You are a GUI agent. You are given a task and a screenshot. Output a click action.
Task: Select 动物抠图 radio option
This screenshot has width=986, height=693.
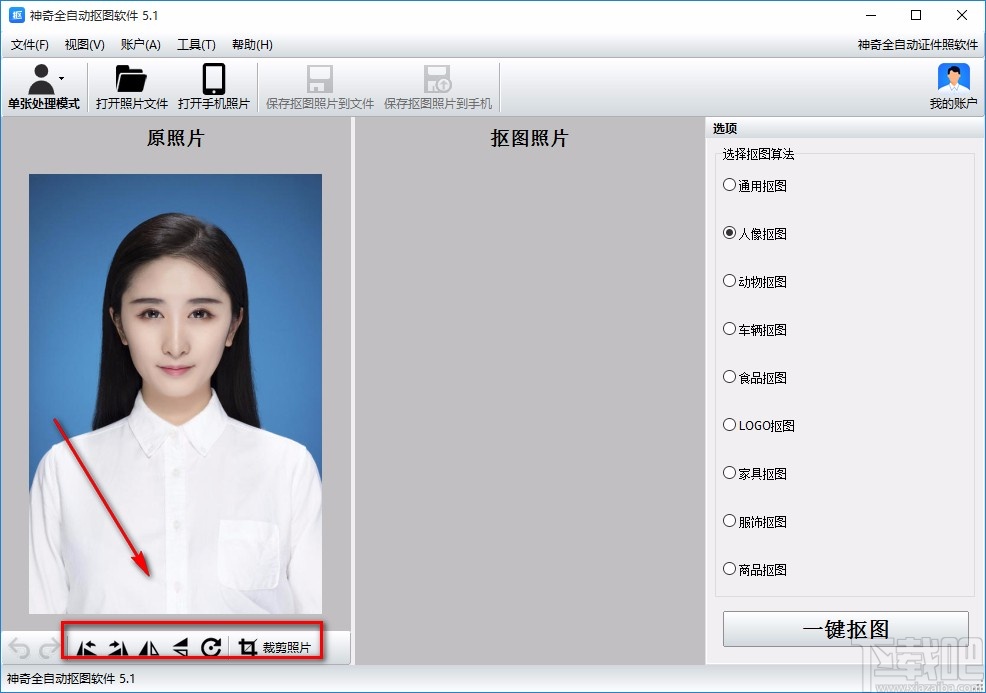tap(755, 281)
